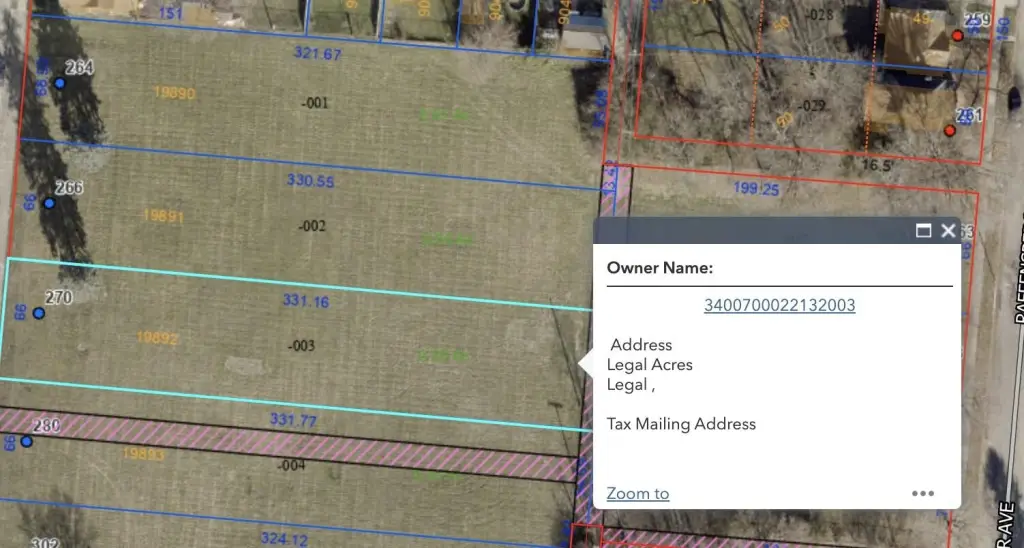Click the blue address point marker for 264
This screenshot has height=548, width=1024.
(x=60, y=83)
